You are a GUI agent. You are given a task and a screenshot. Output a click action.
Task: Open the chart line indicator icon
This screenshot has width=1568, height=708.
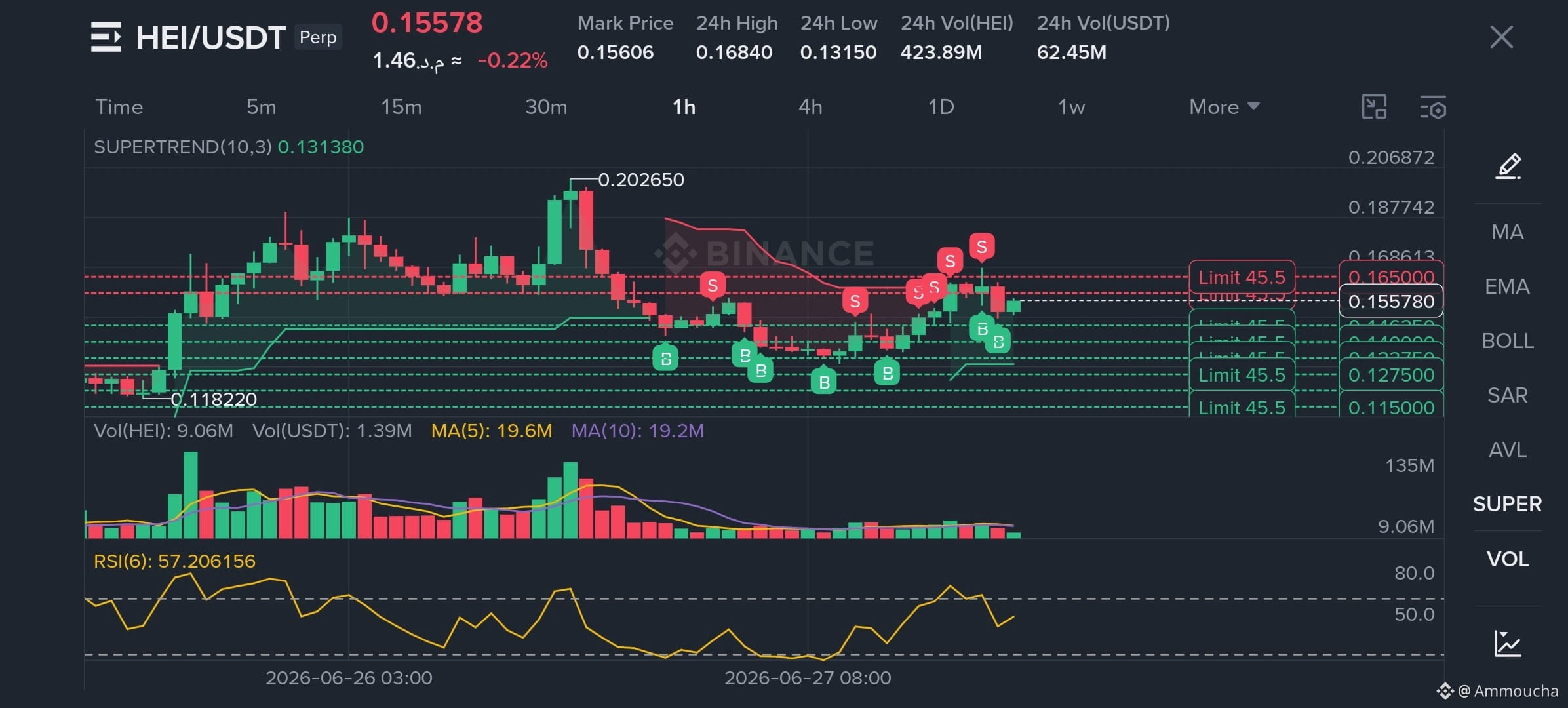coord(1508,643)
